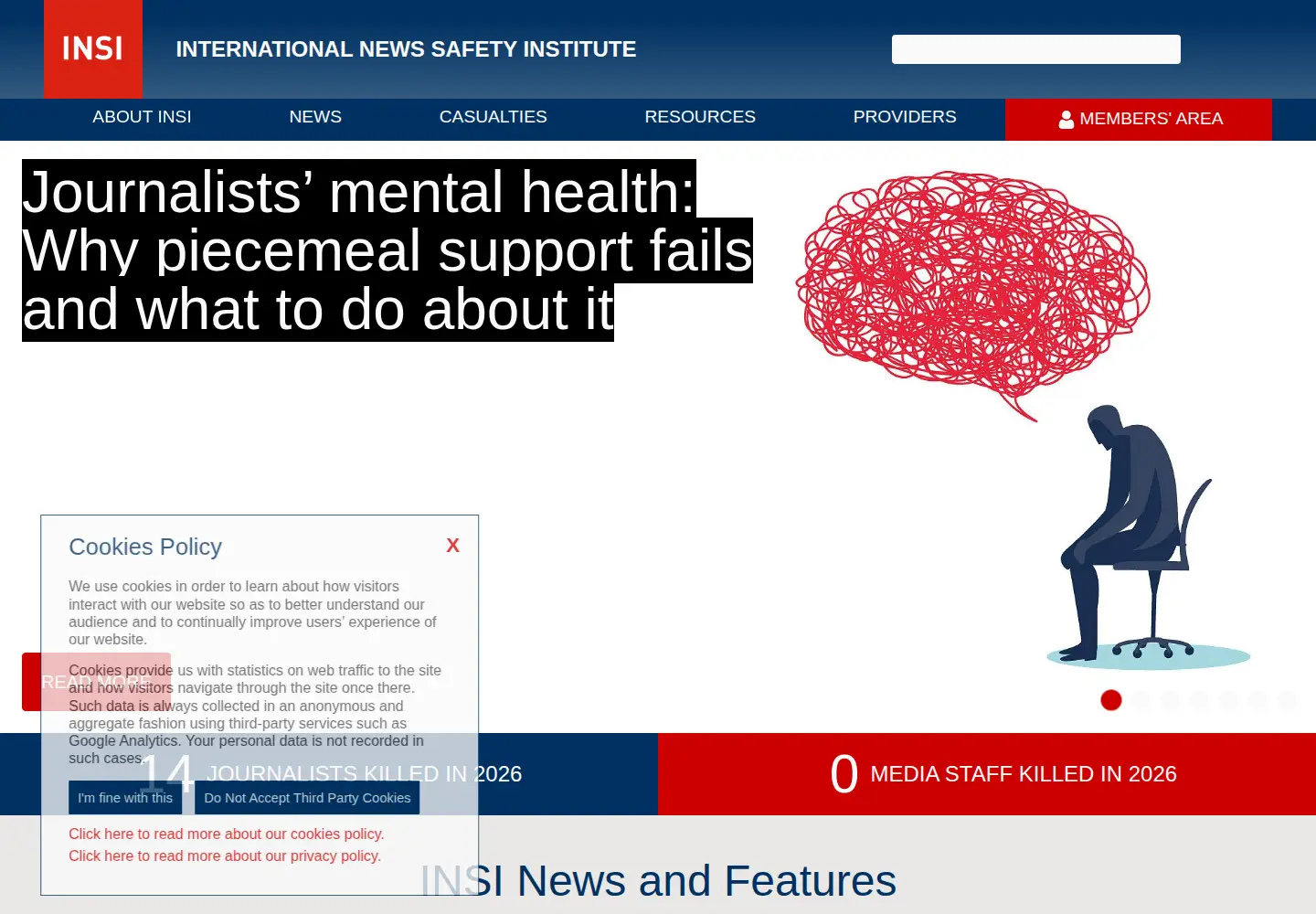Accept cookies with "I'm fine with this"
This screenshot has width=1316, height=914.
tap(125, 798)
